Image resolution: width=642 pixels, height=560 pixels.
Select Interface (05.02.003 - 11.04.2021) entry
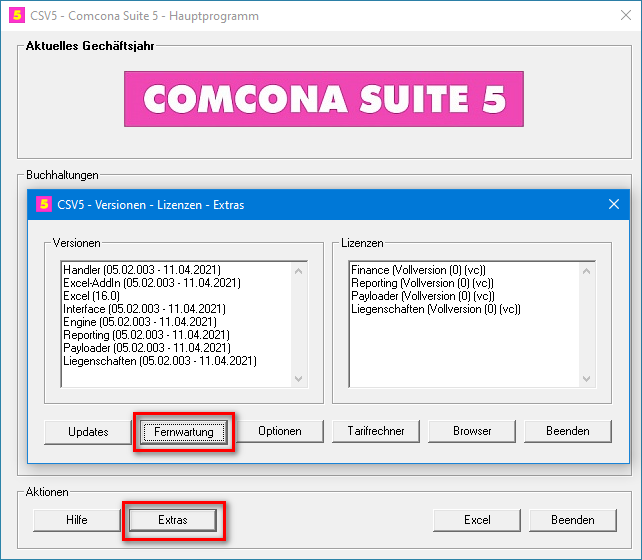point(144,309)
